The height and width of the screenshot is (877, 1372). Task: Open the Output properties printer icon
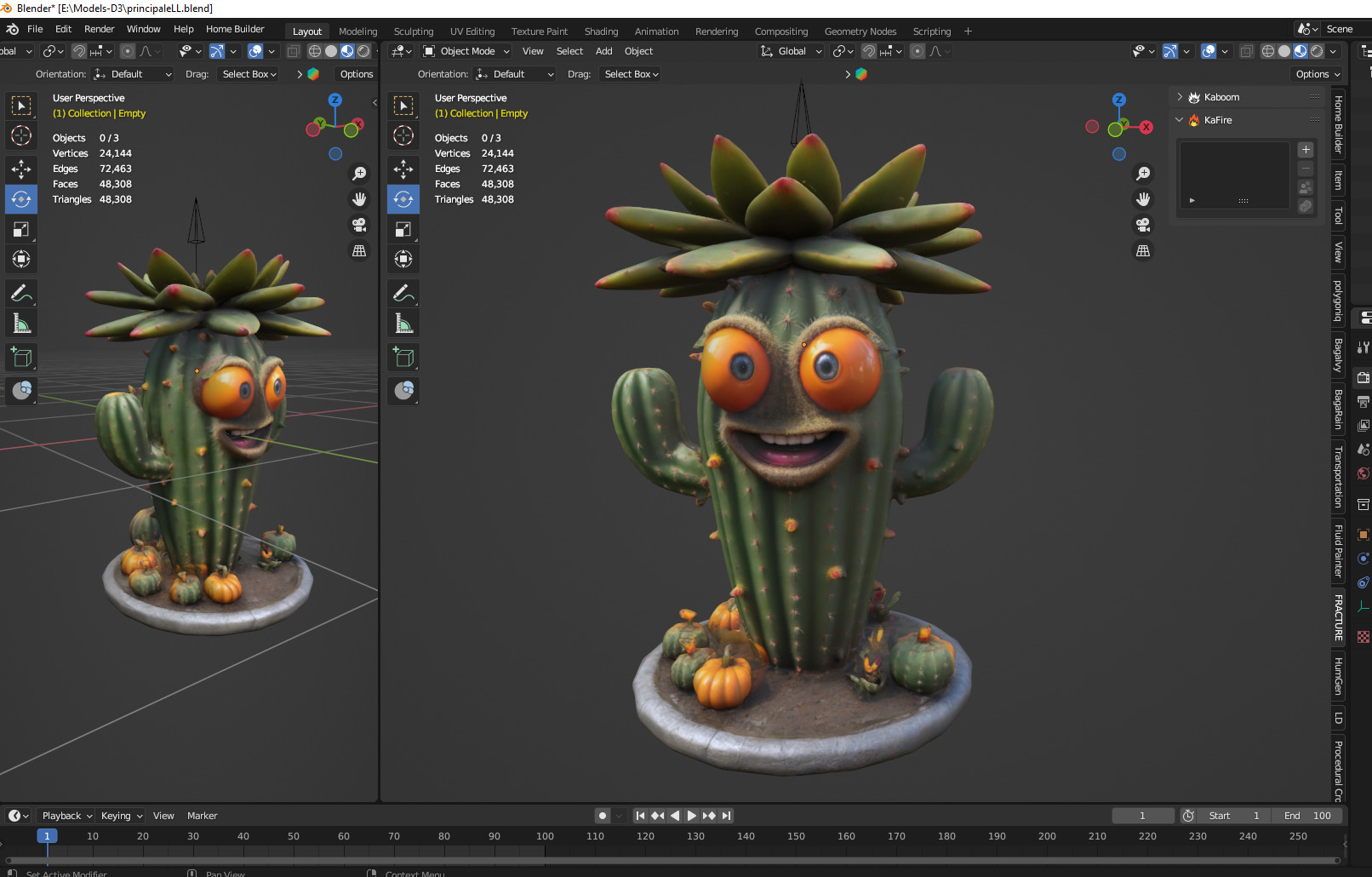pos(1363,401)
